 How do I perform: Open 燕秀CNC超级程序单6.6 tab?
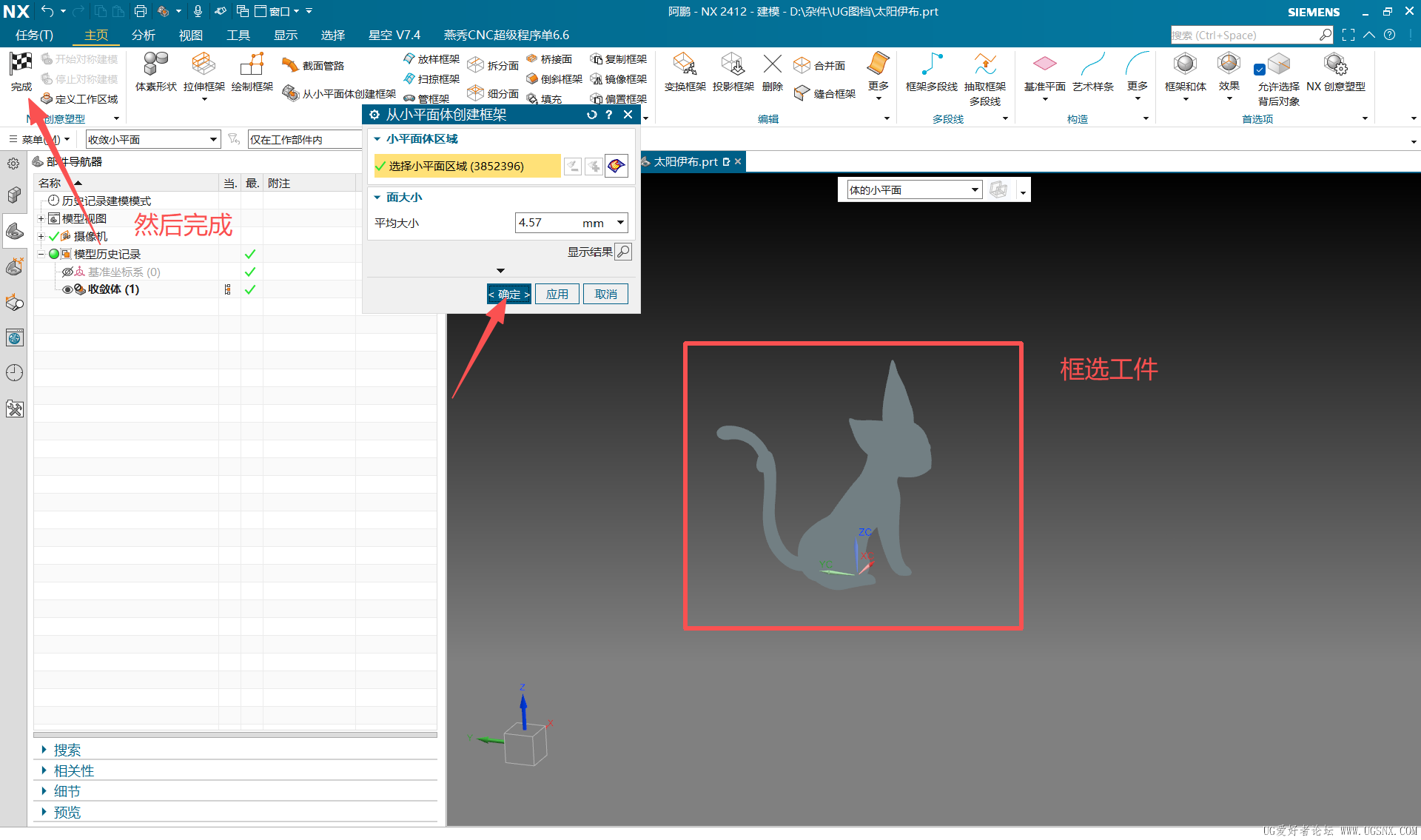pos(506,35)
